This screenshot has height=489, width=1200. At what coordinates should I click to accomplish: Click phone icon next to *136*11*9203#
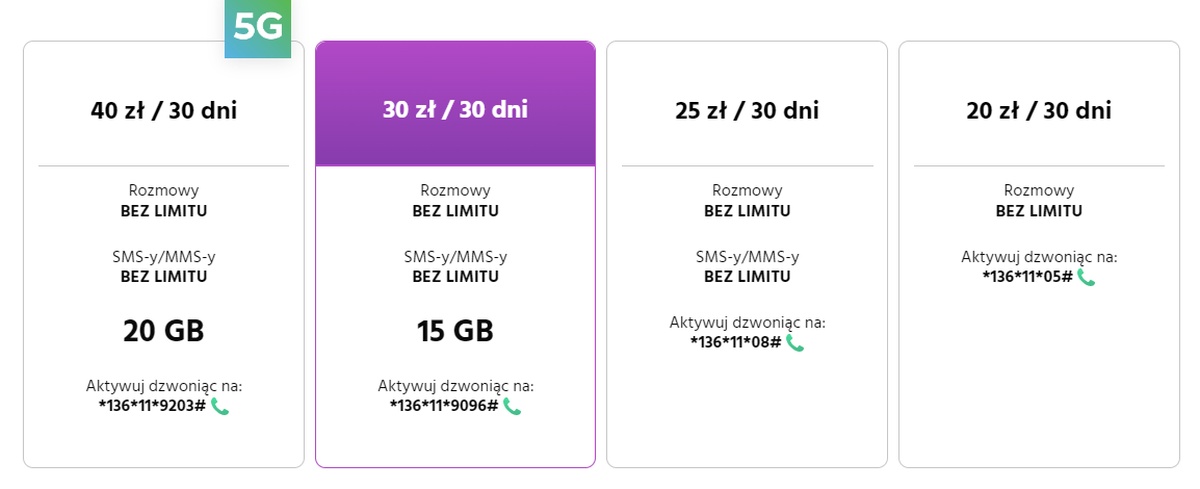(220, 406)
